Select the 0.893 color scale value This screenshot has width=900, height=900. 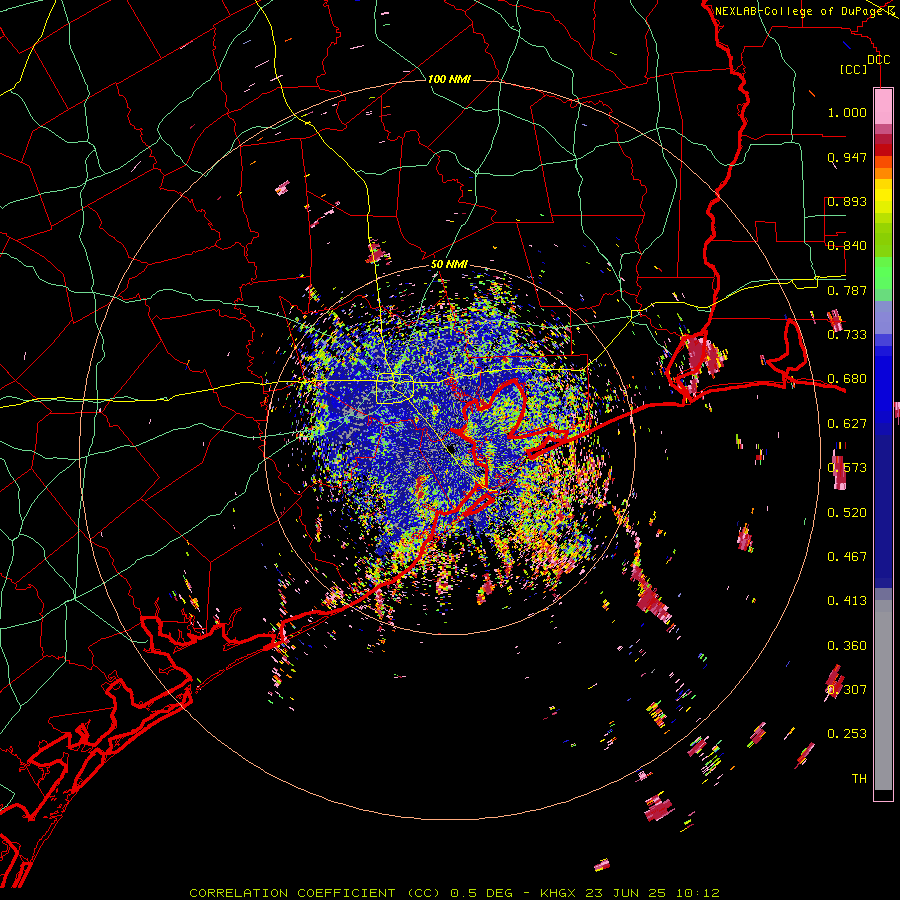pos(847,201)
